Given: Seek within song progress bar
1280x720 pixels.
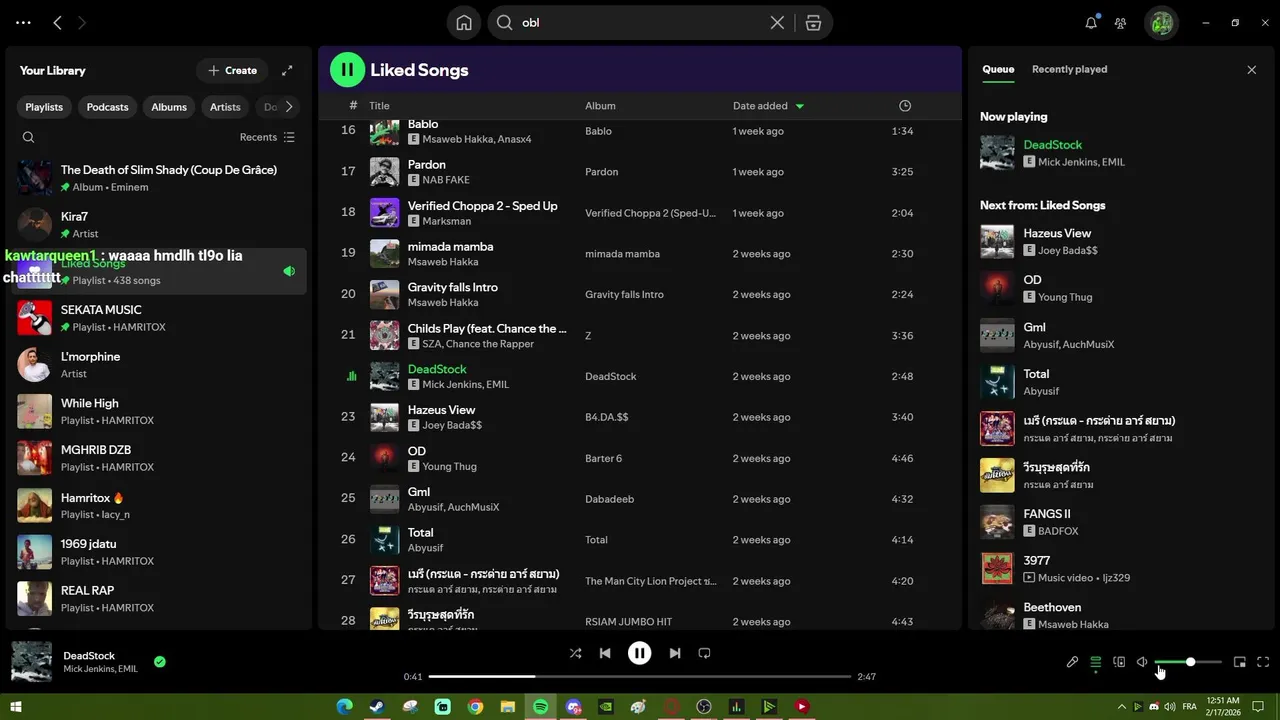Looking at the screenshot, I should (x=640, y=677).
